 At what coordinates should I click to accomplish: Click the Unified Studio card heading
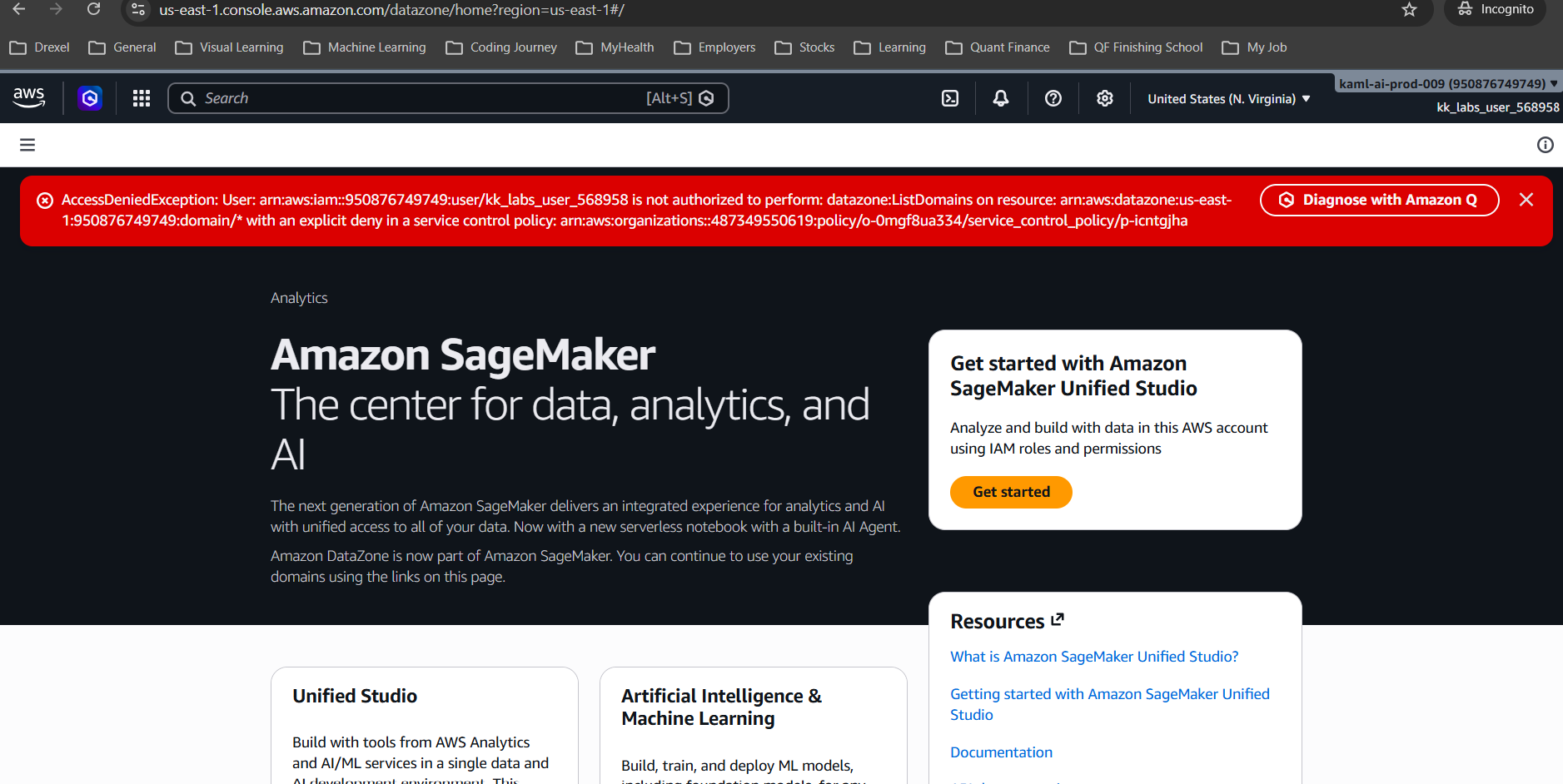coord(355,696)
